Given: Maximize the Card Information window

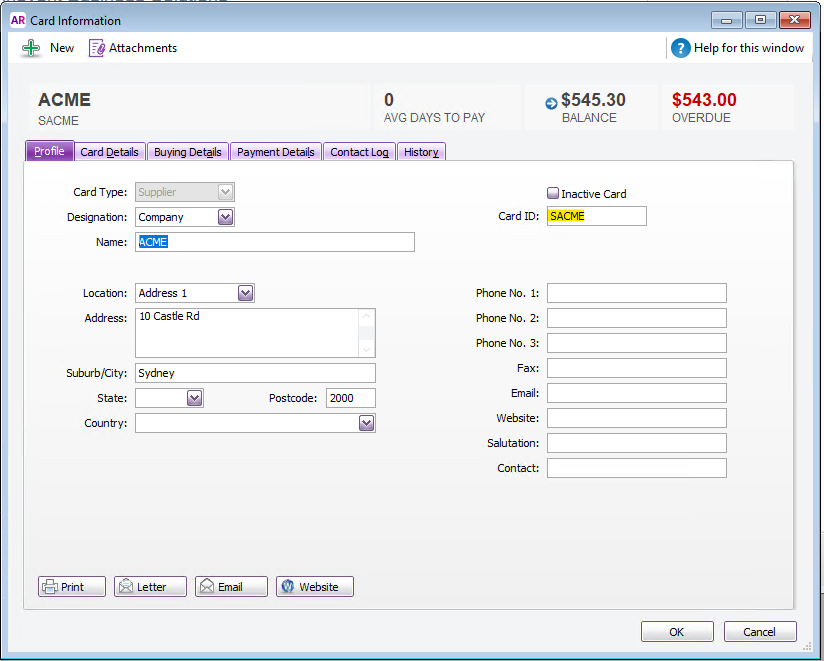Looking at the screenshot, I should coord(760,20).
